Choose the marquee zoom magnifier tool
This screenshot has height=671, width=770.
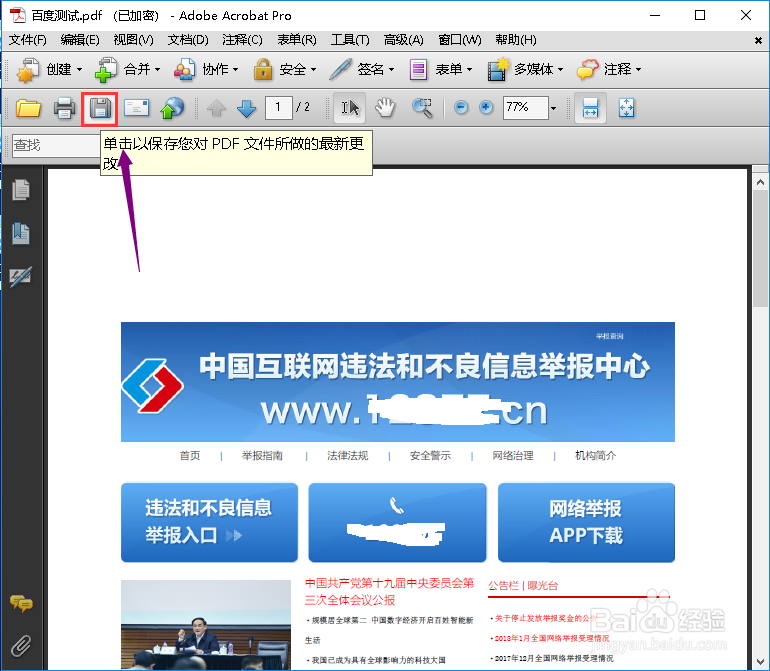422,108
